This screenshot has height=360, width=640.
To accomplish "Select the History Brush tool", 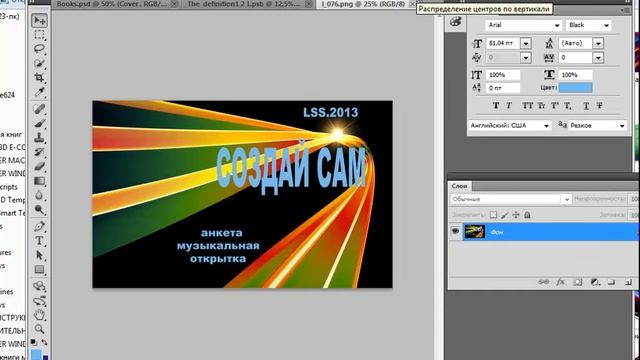I will pyautogui.click(x=40, y=152).
